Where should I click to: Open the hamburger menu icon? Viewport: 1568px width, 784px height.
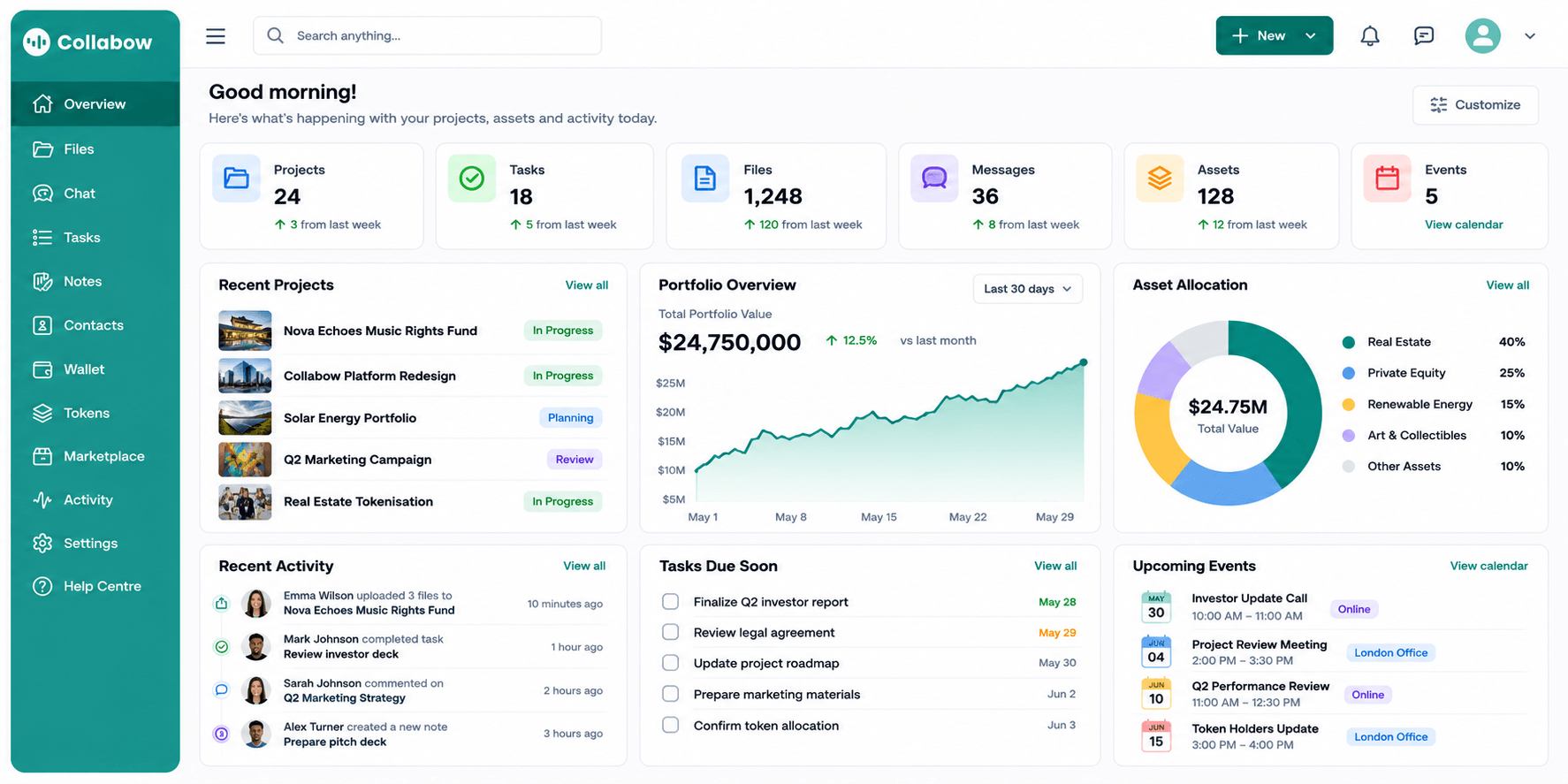point(216,36)
